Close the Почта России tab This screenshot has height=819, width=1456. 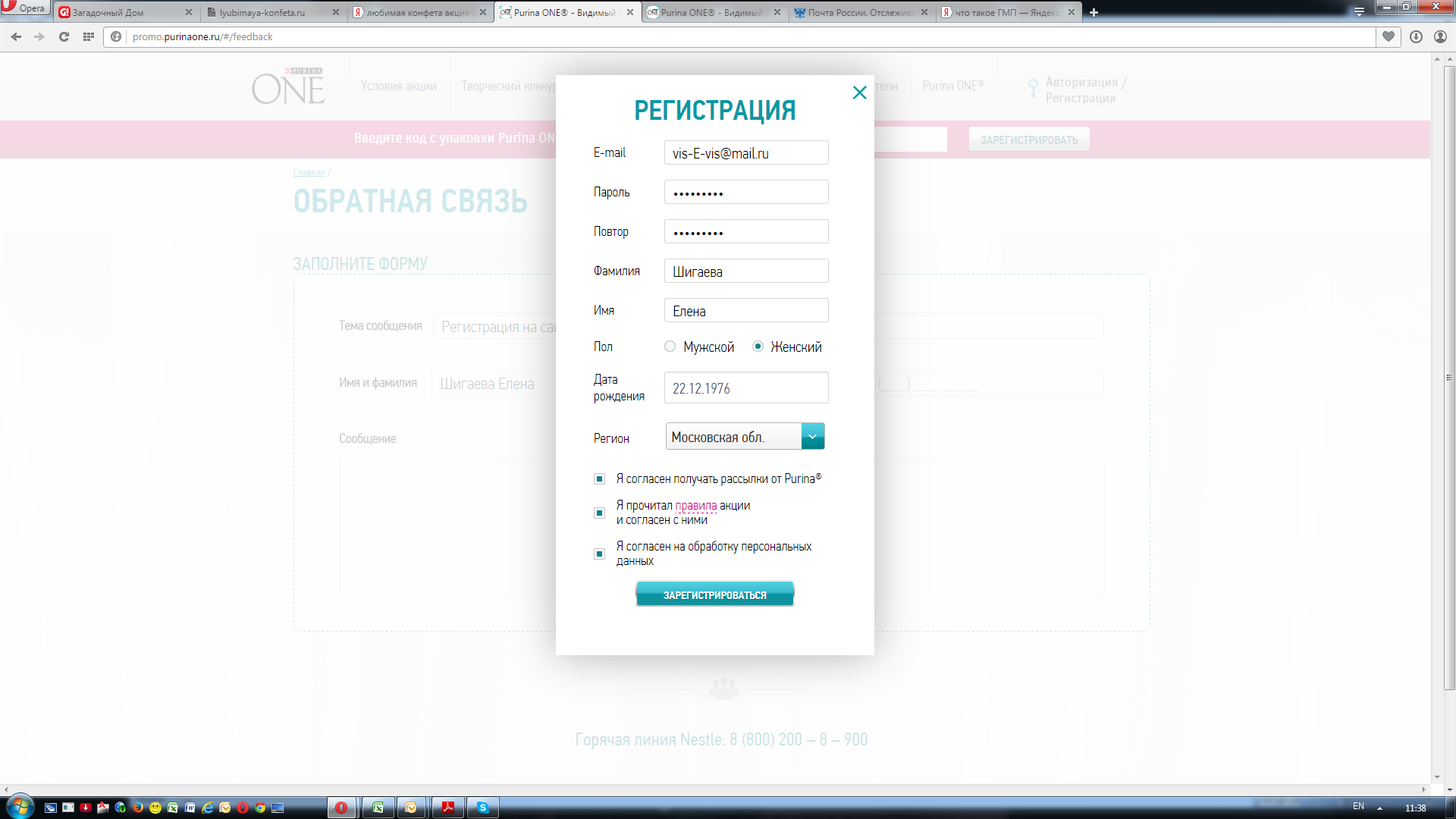[x=924, y=12]
